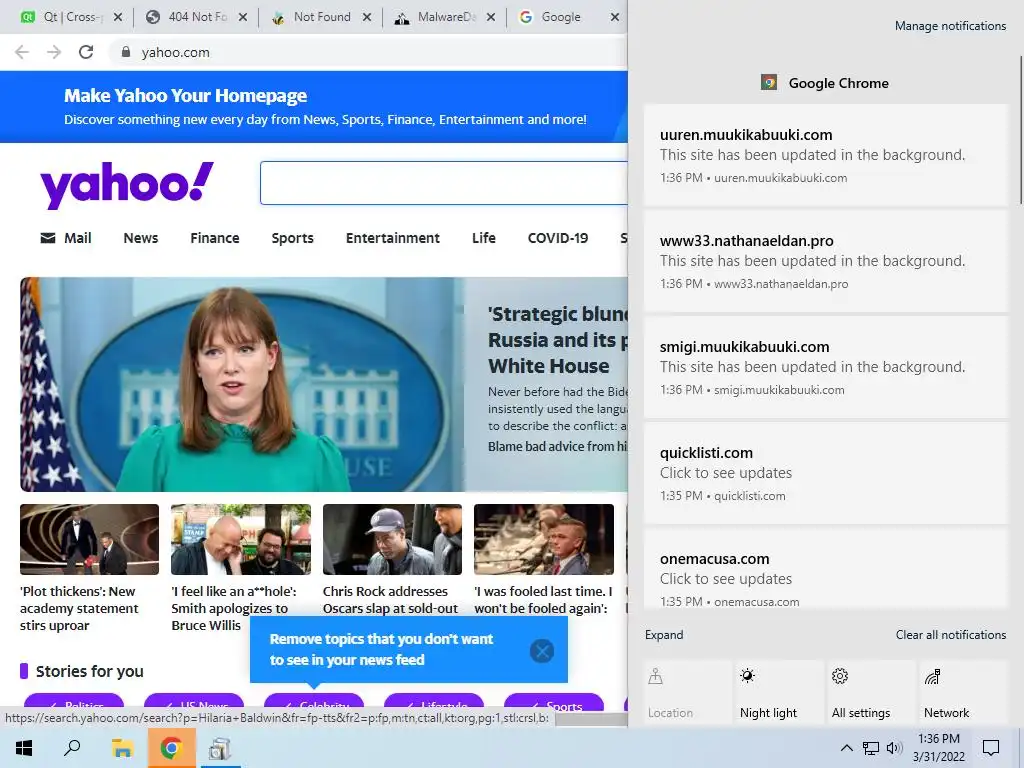The image size is (1024, 768).
Task: Open the Windows Start menu
Action: pyautogui.click(x=24, y=748)
